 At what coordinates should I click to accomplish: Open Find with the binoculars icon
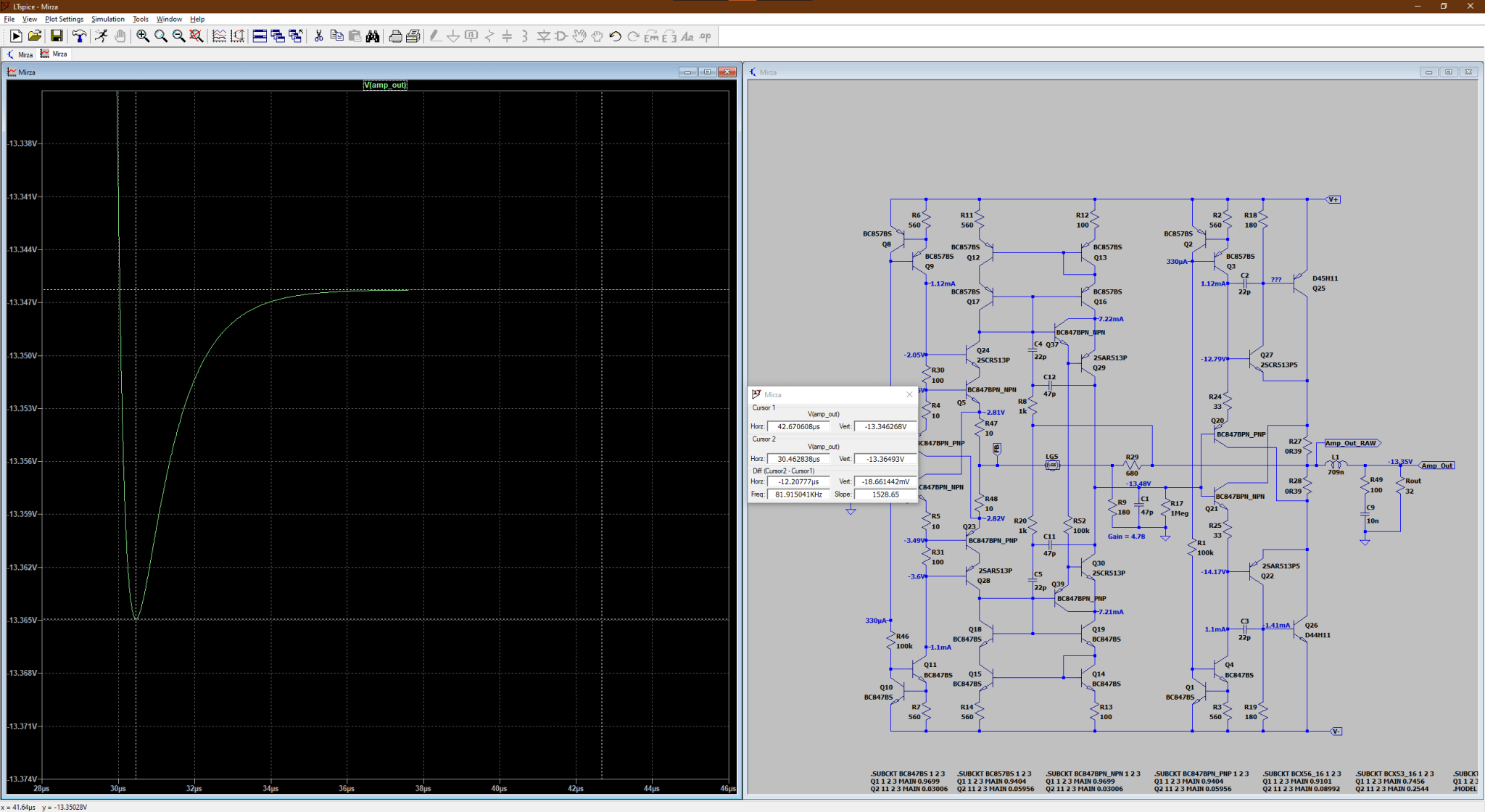[373, 36]
